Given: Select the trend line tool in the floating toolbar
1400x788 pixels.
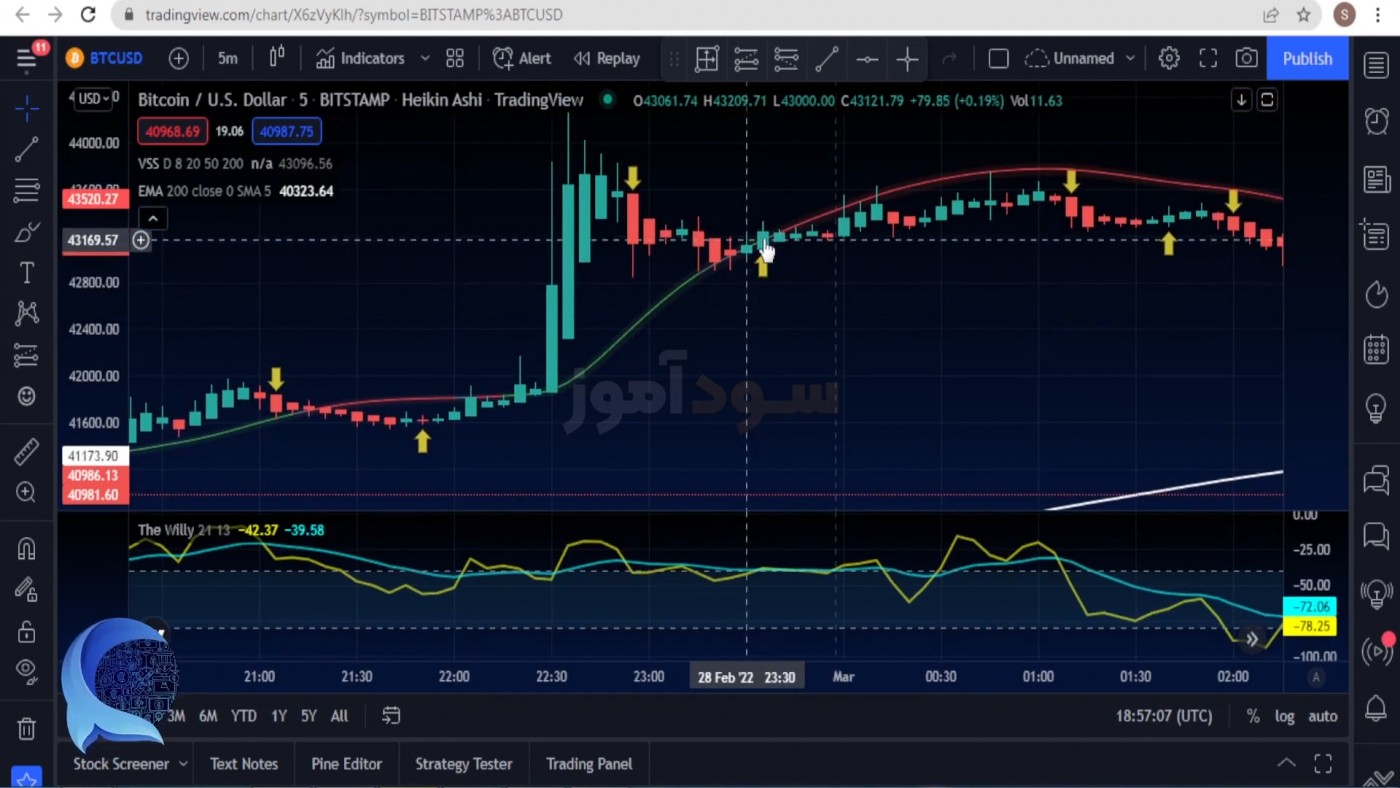Looking at the screenshot, I should click(x=827, y=59).
